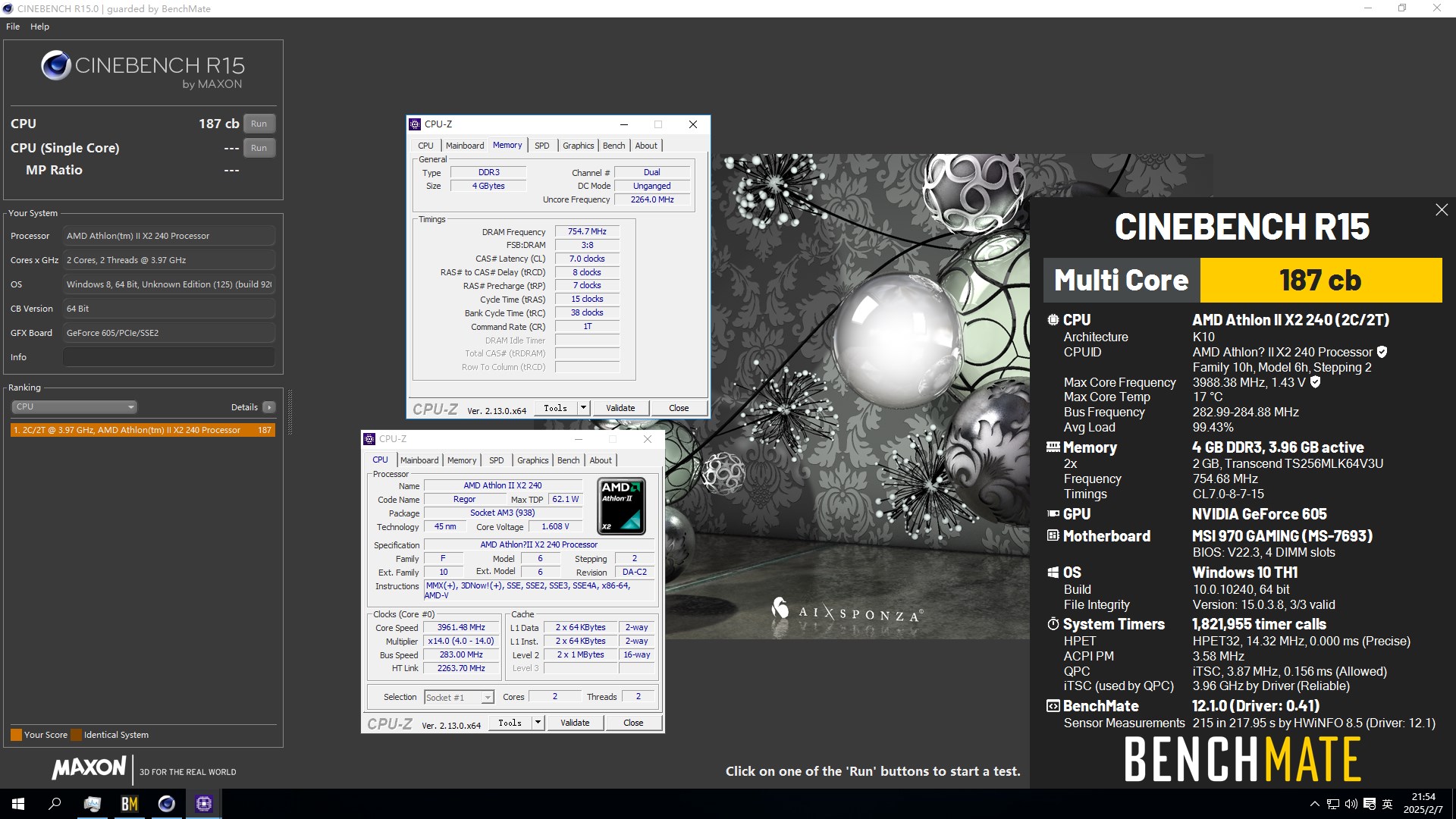The image size is (1456, 819).
Task: Click the Cinebench logo sphere icon
Action: (55, 66)
